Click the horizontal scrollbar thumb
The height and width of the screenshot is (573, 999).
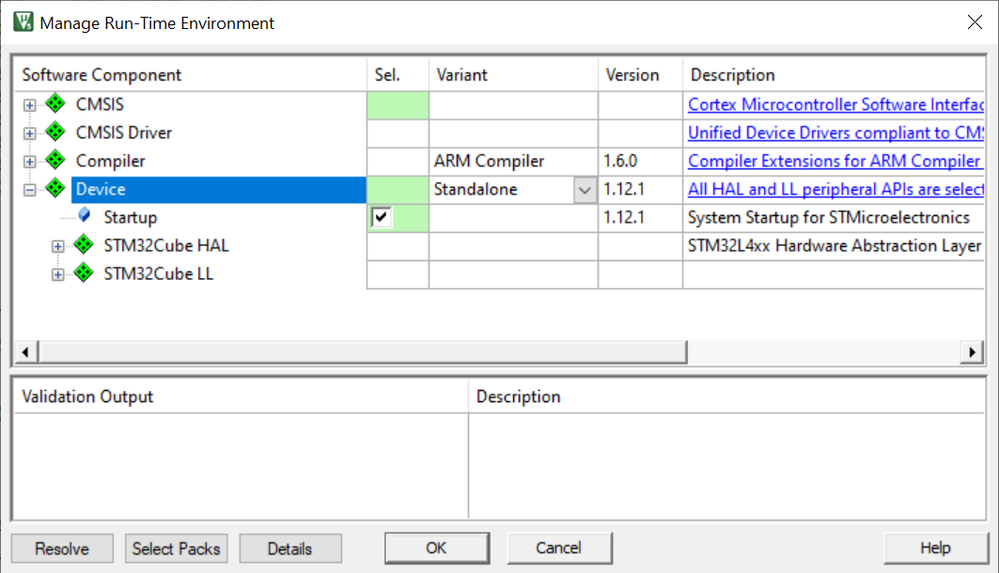363,352
